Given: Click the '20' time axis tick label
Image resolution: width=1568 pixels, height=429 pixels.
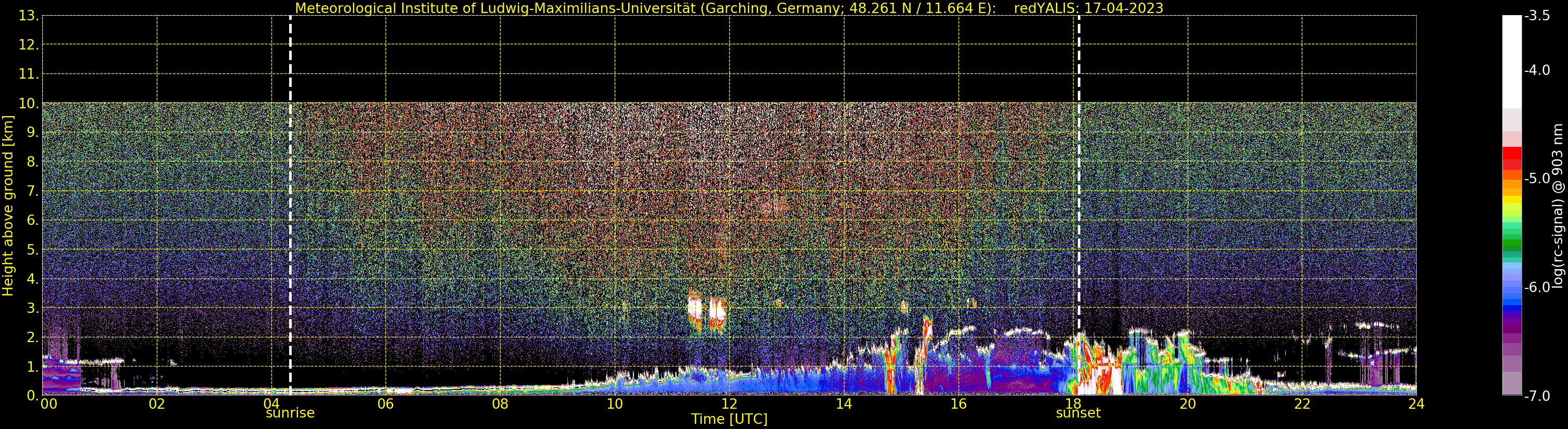Looking at the screenshot, I should coord(1188,404).
